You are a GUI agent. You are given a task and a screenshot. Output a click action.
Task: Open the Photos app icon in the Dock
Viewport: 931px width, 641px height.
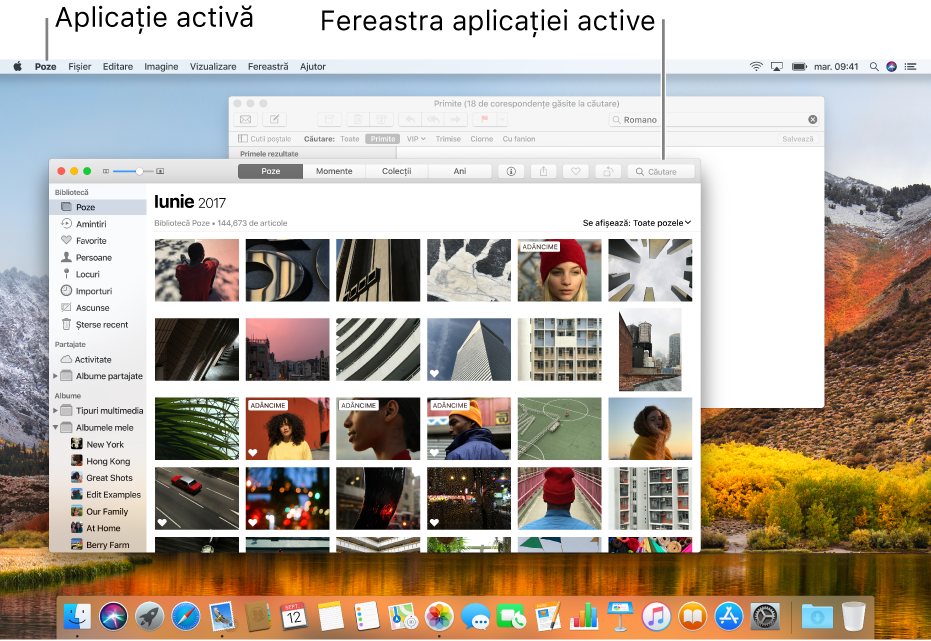click(x=439, y=616)
